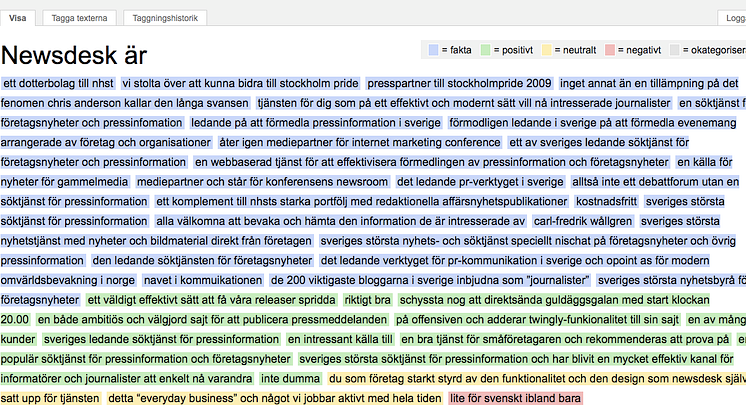Click 'alla välkomna att bevaka och hämta' phrase
Screen dimensions: 746x419
(x=341, y=221)
